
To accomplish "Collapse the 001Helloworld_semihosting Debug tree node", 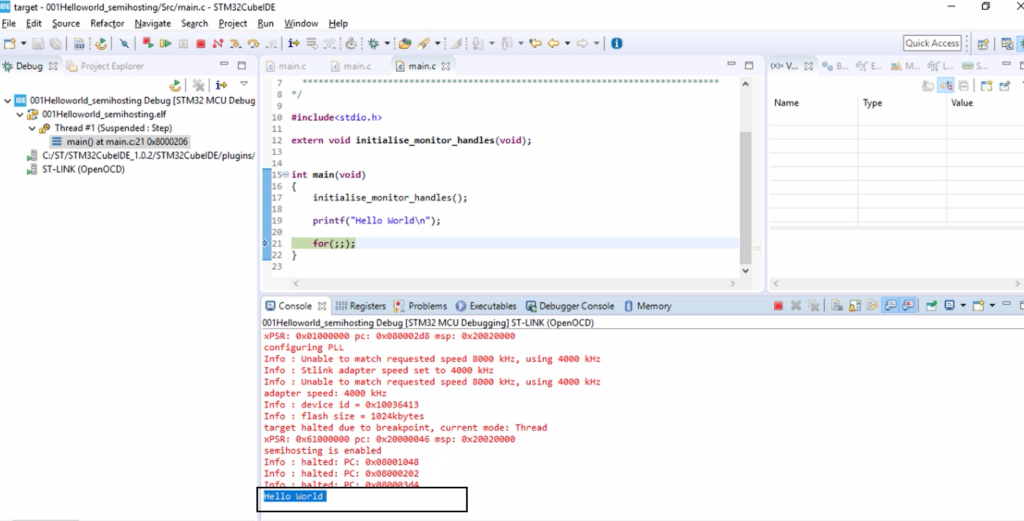I will tap(7, 101).
